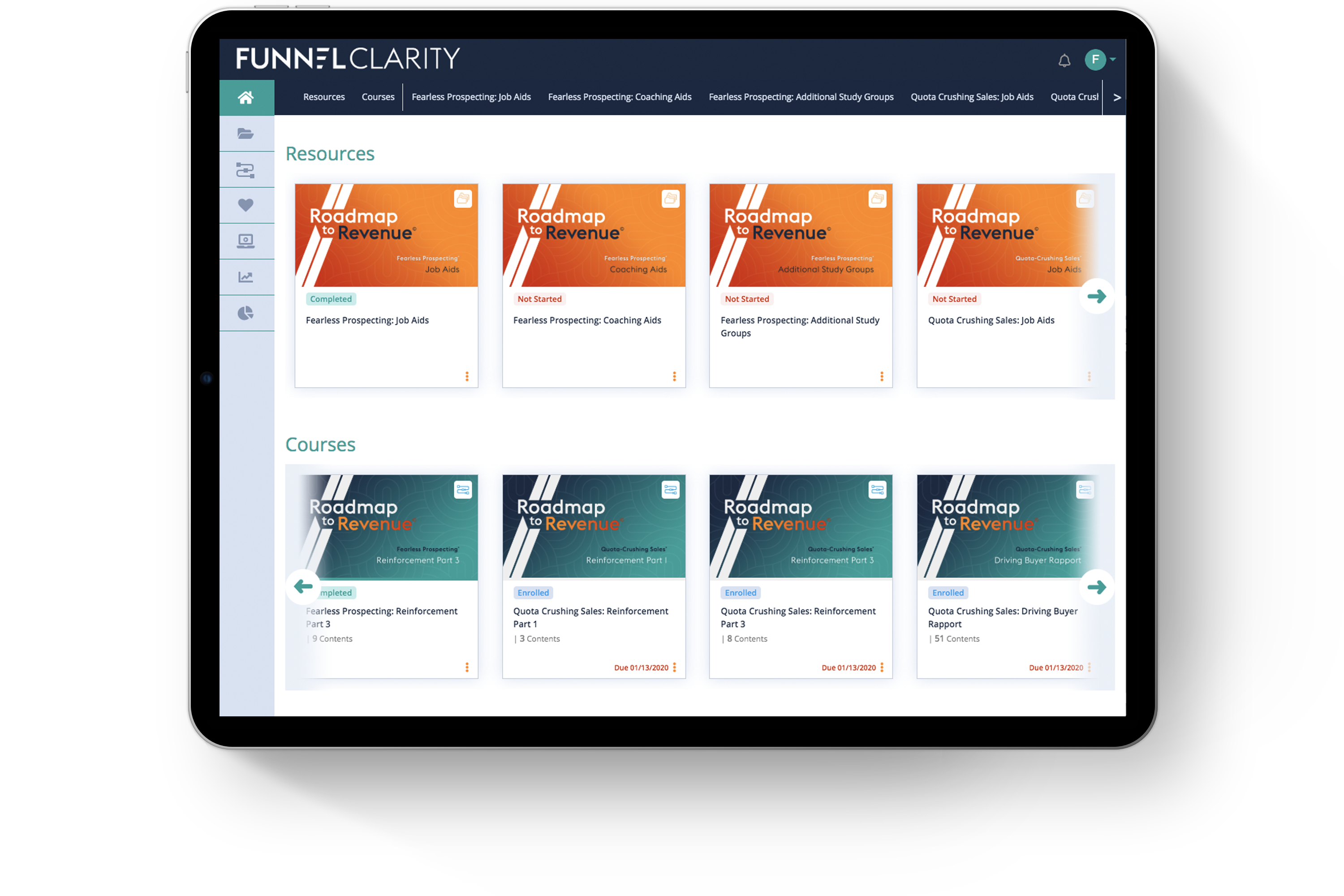This screenshot has width=1344, height=896.
Task: Click the FunnelClarity logo
Action: coord(348,58)
